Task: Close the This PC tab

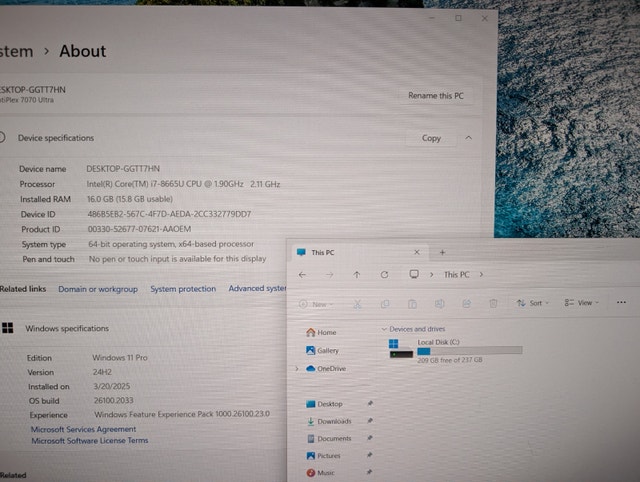Action: (x=417, y=252)
